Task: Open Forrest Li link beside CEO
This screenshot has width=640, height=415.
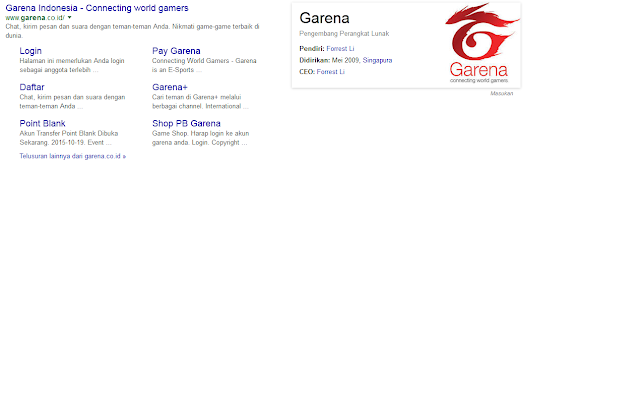Action: coord(331,71)
